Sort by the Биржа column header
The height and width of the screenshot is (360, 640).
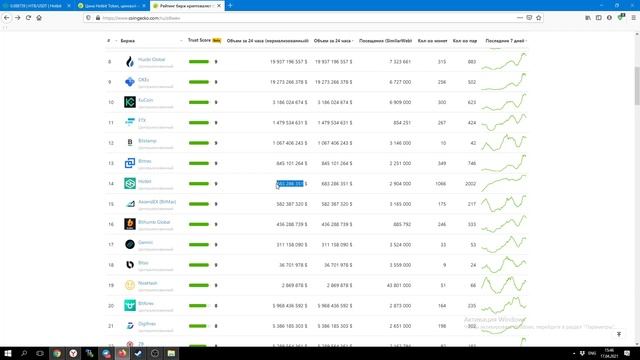128,41
